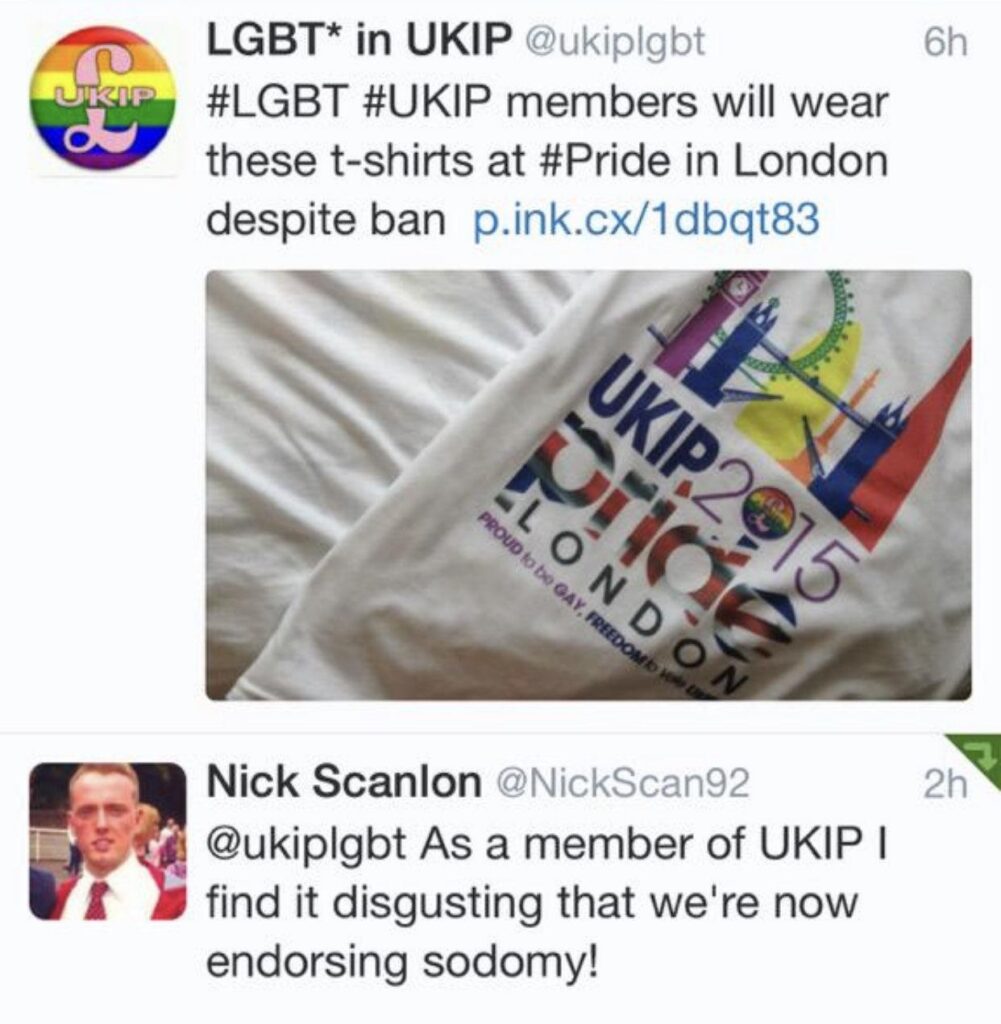Open the Nick Scanlon display name

(x=342, y=783)
